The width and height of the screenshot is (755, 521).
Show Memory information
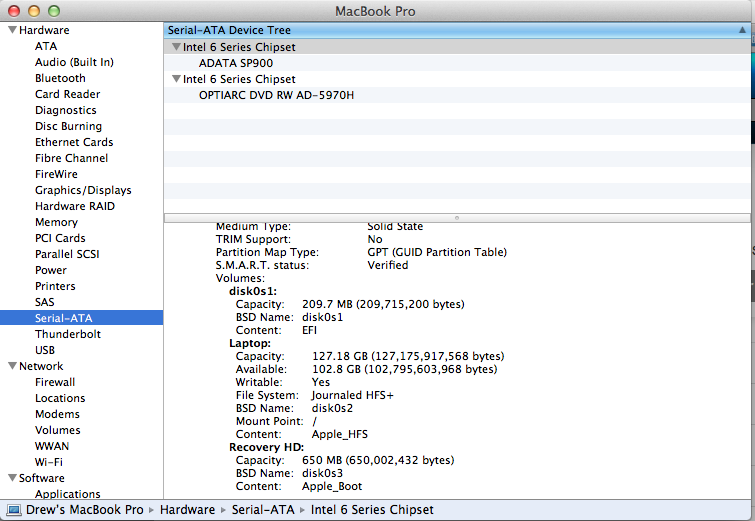[x=56, y=222]
